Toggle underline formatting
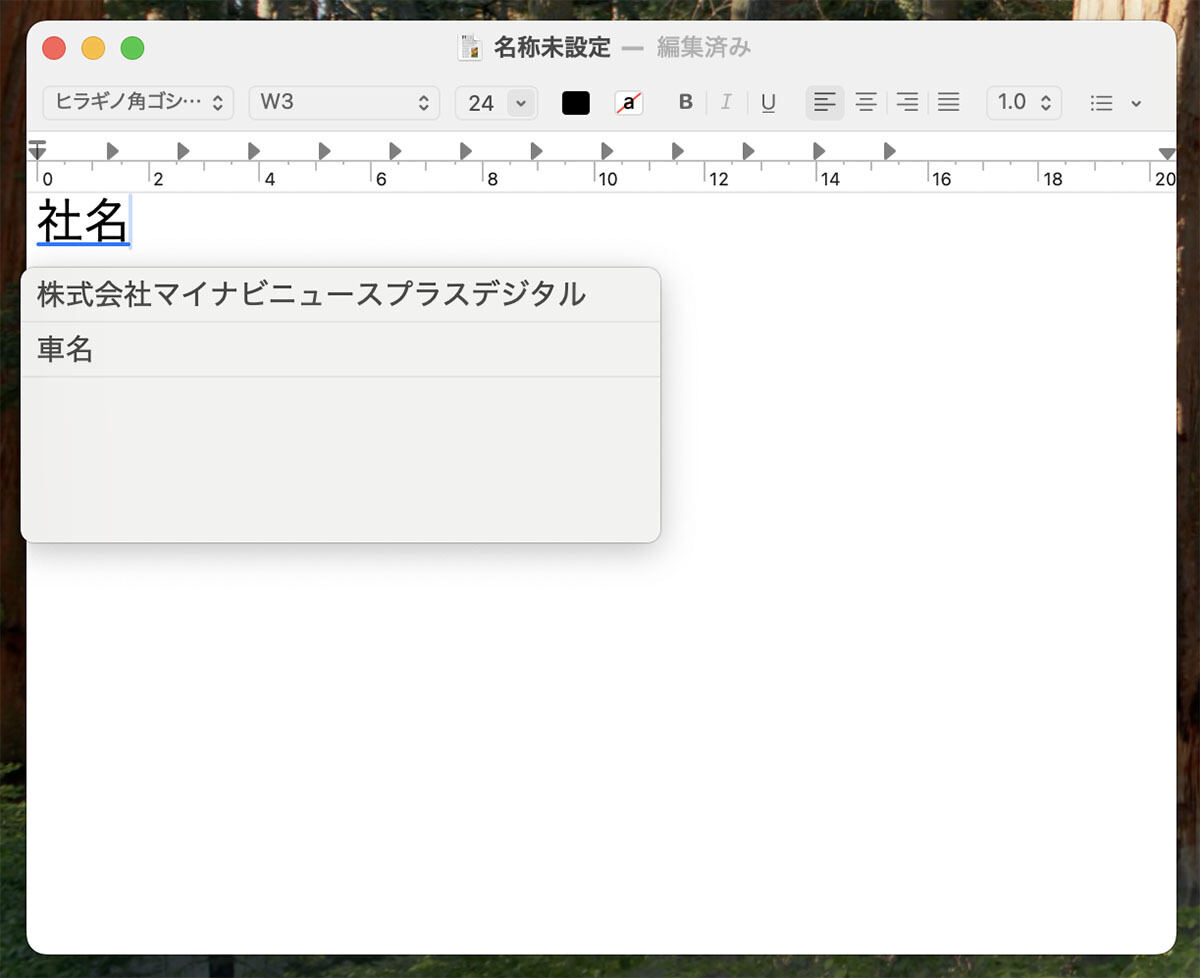This screenshot has height=978, width=1200. pos(768,102)
